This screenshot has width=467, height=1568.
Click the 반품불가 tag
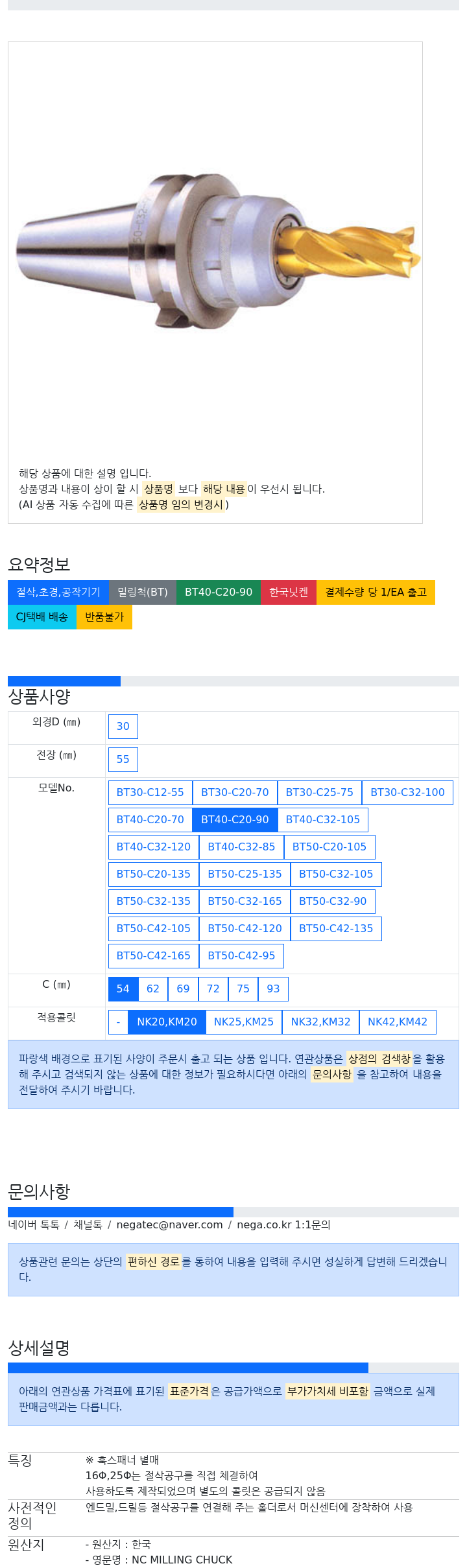(104, 617)
